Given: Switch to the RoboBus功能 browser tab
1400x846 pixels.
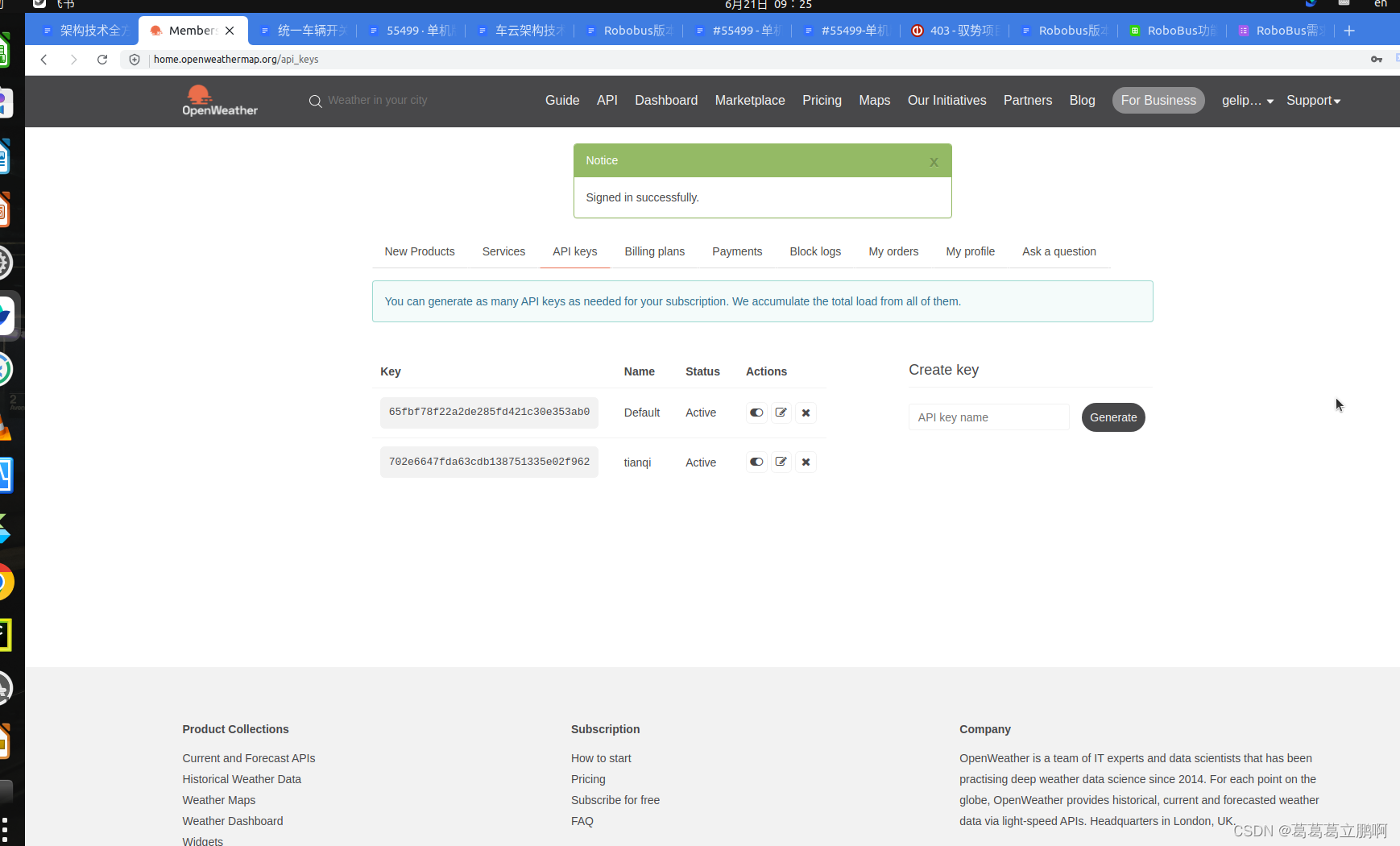Looking at the screenshot, I should 1173,31.
